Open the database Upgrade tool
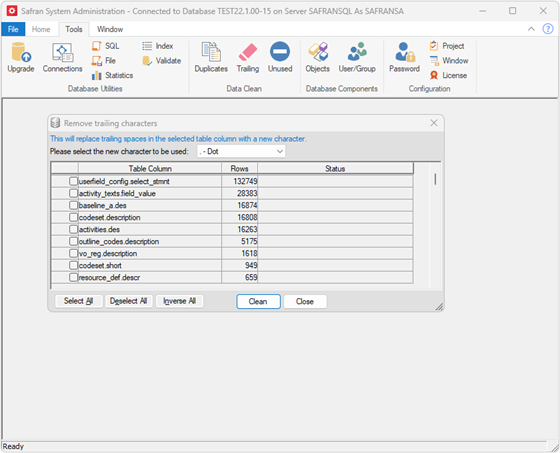This screenshot has width=560, height=453. [x=21, y=58]
